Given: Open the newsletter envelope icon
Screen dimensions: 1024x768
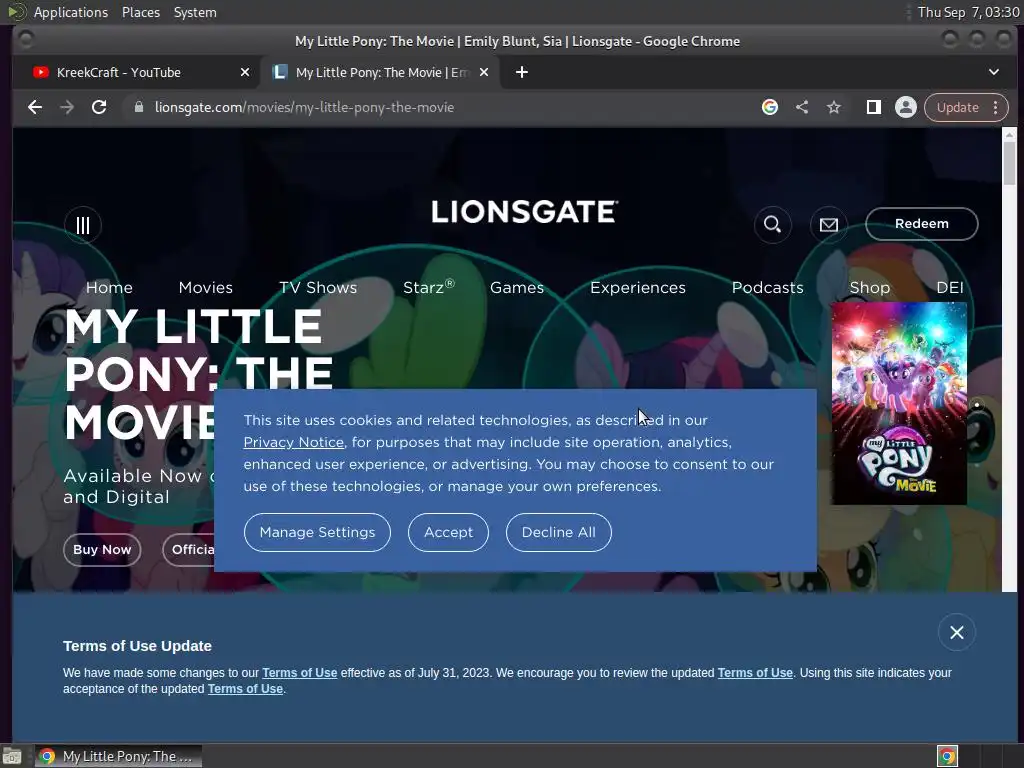Looking at the screenshot, I should (x=829, y=225).
